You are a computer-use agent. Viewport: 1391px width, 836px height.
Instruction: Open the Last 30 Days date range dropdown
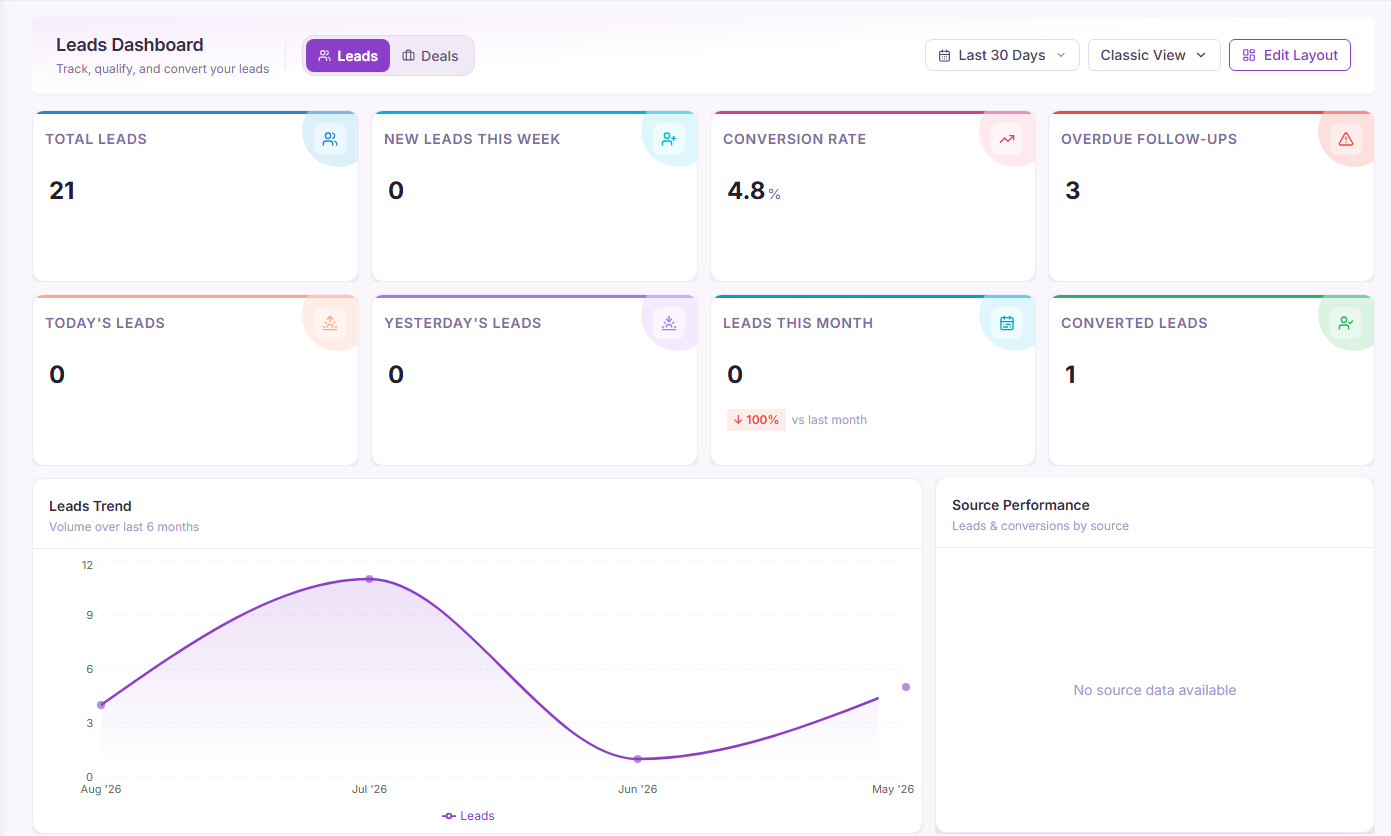1002,55
